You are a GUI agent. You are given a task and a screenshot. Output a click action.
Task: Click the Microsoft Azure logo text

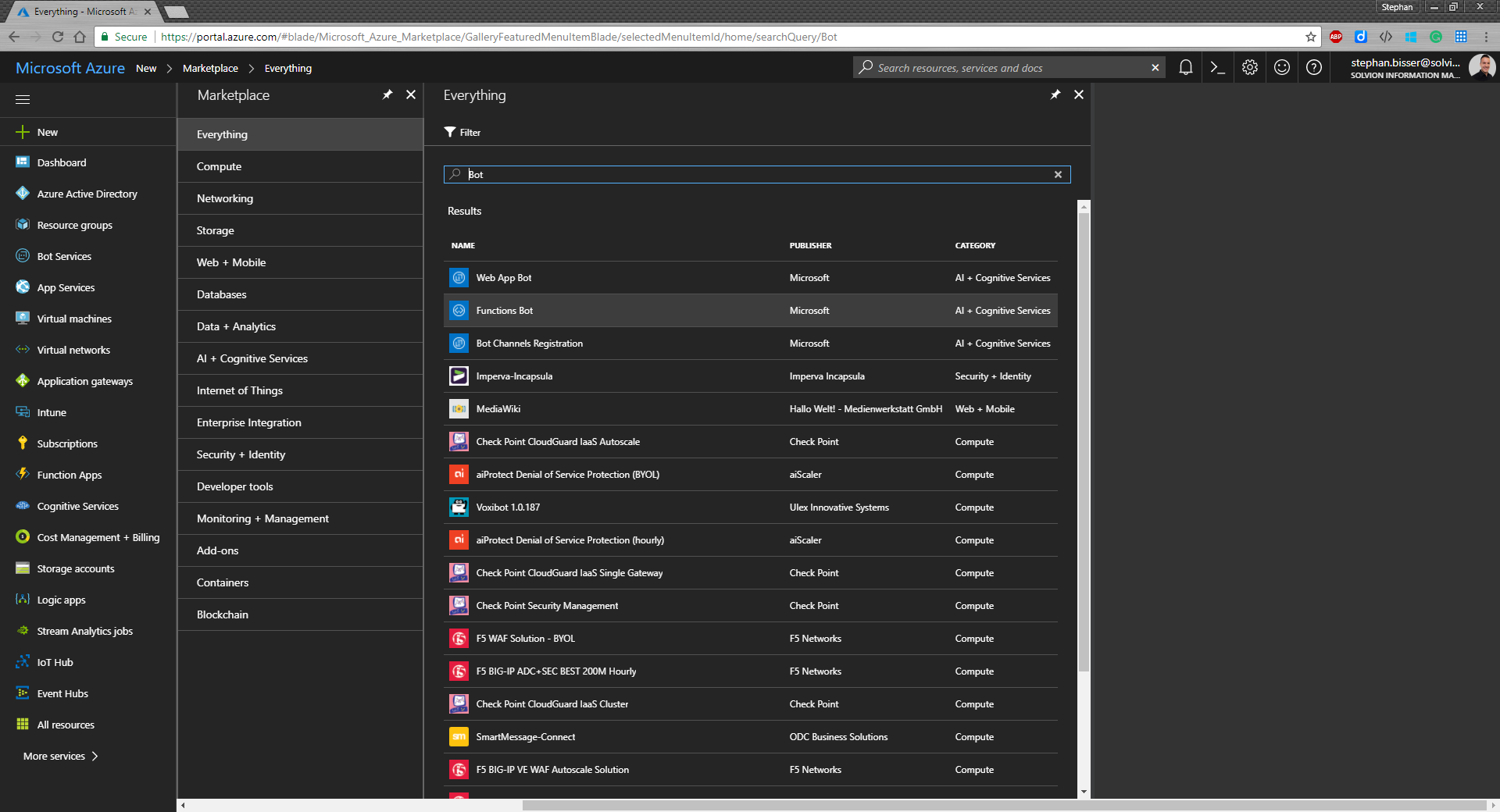70,68
